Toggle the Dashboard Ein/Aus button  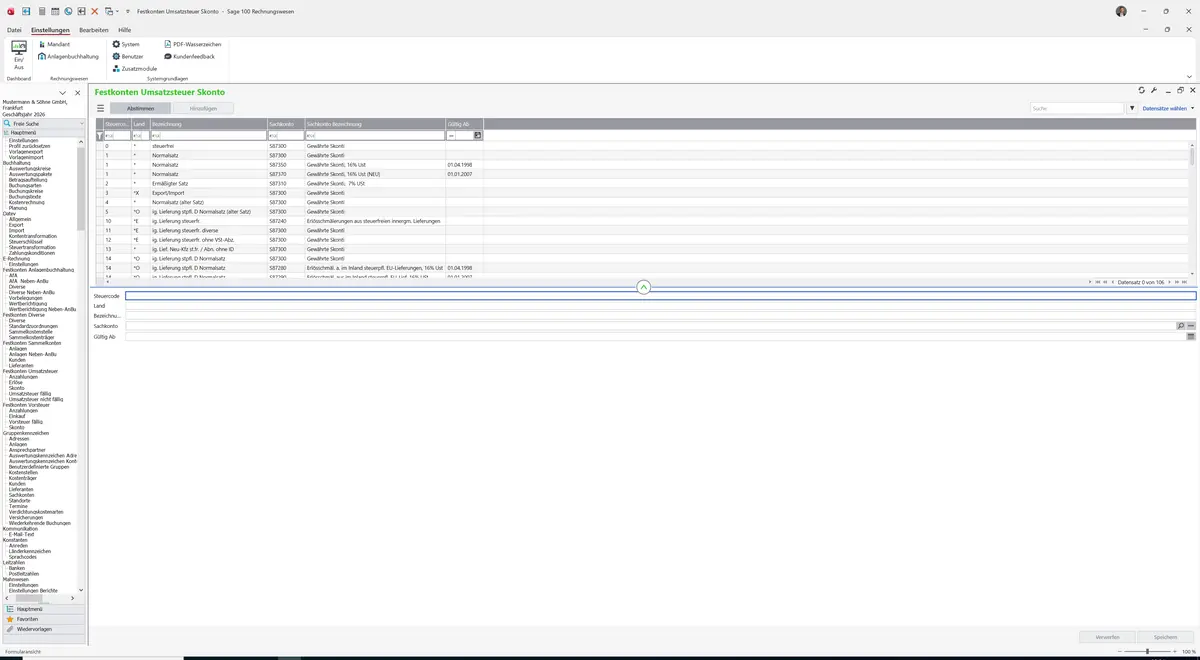tap(19, 55)
